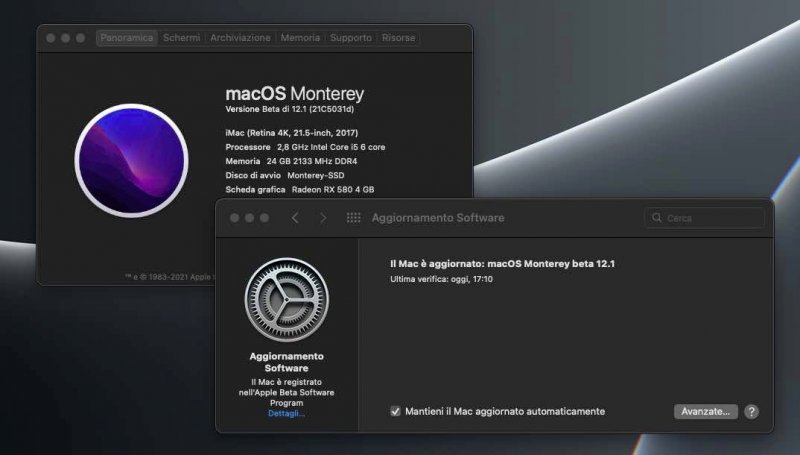Click the Software Update gear icon
This screenshot has width=800, height=455.
pos(287,300)
